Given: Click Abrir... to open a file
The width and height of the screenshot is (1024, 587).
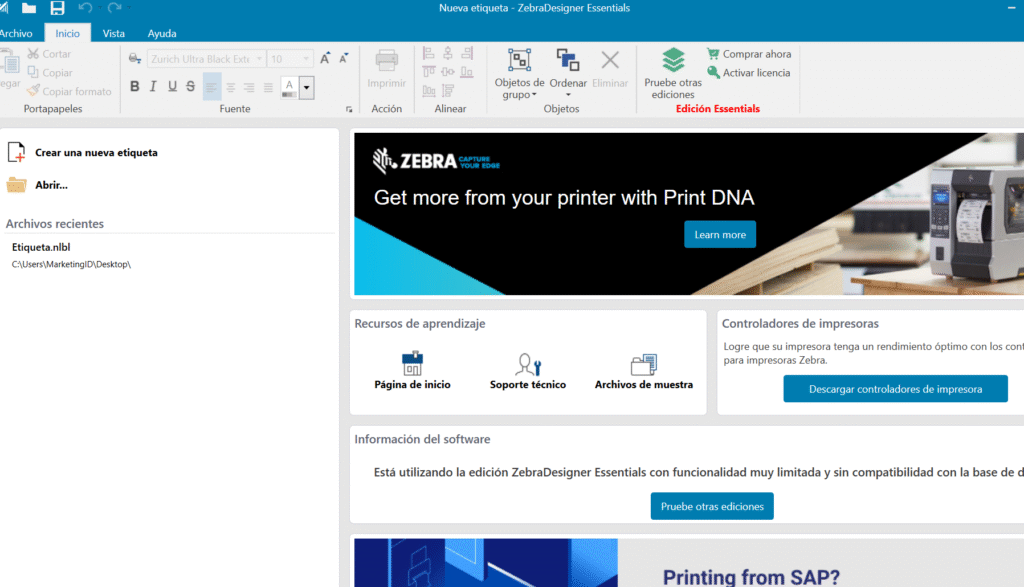Looking at the screenshot, I should pyautogui.click(x=37, y=185).
